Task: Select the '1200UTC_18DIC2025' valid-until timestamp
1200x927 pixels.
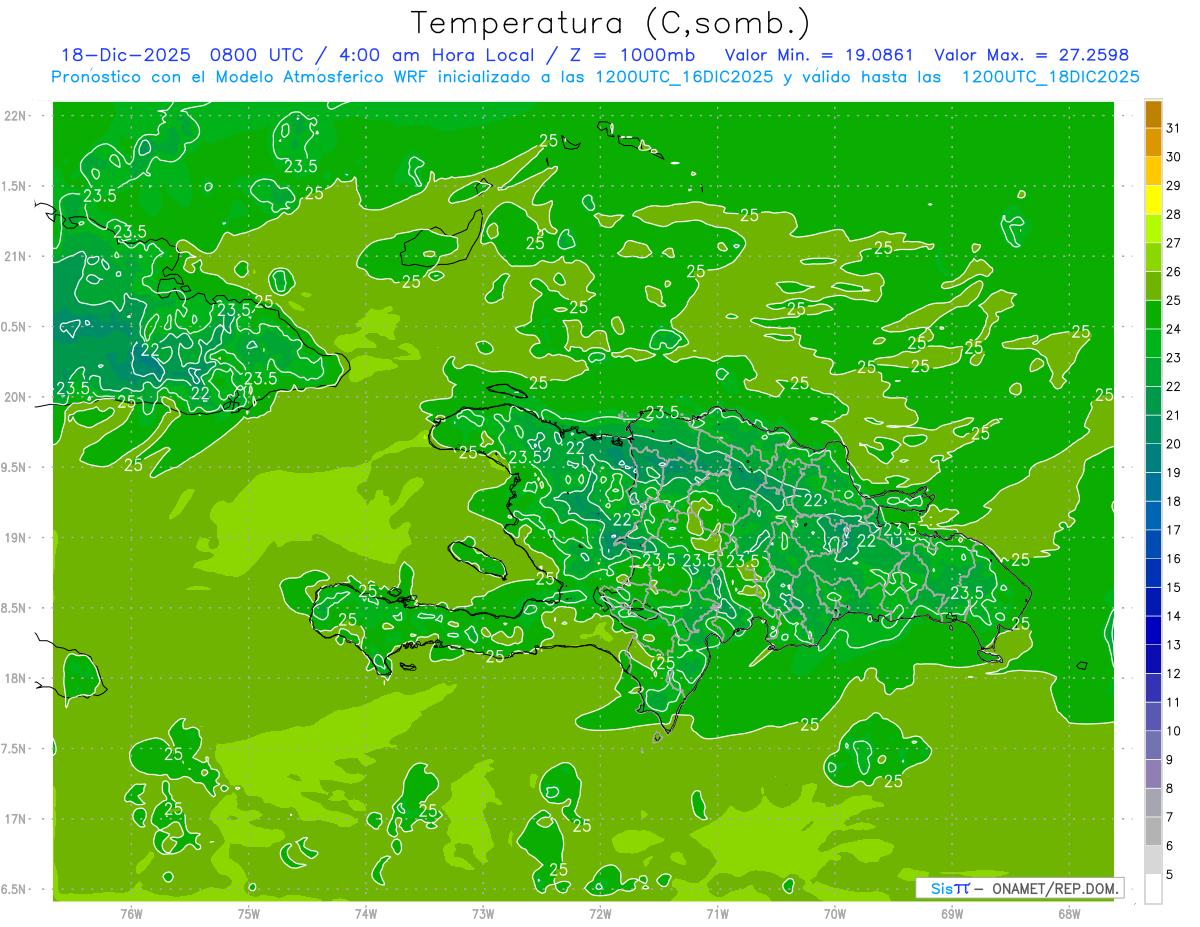Action: pyautogui.click(x=1050, y=77)
